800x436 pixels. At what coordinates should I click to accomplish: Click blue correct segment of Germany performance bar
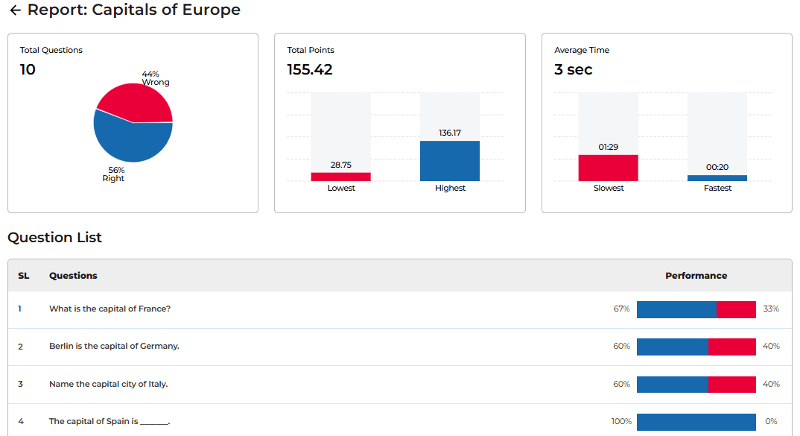click(x=672, y=347)
